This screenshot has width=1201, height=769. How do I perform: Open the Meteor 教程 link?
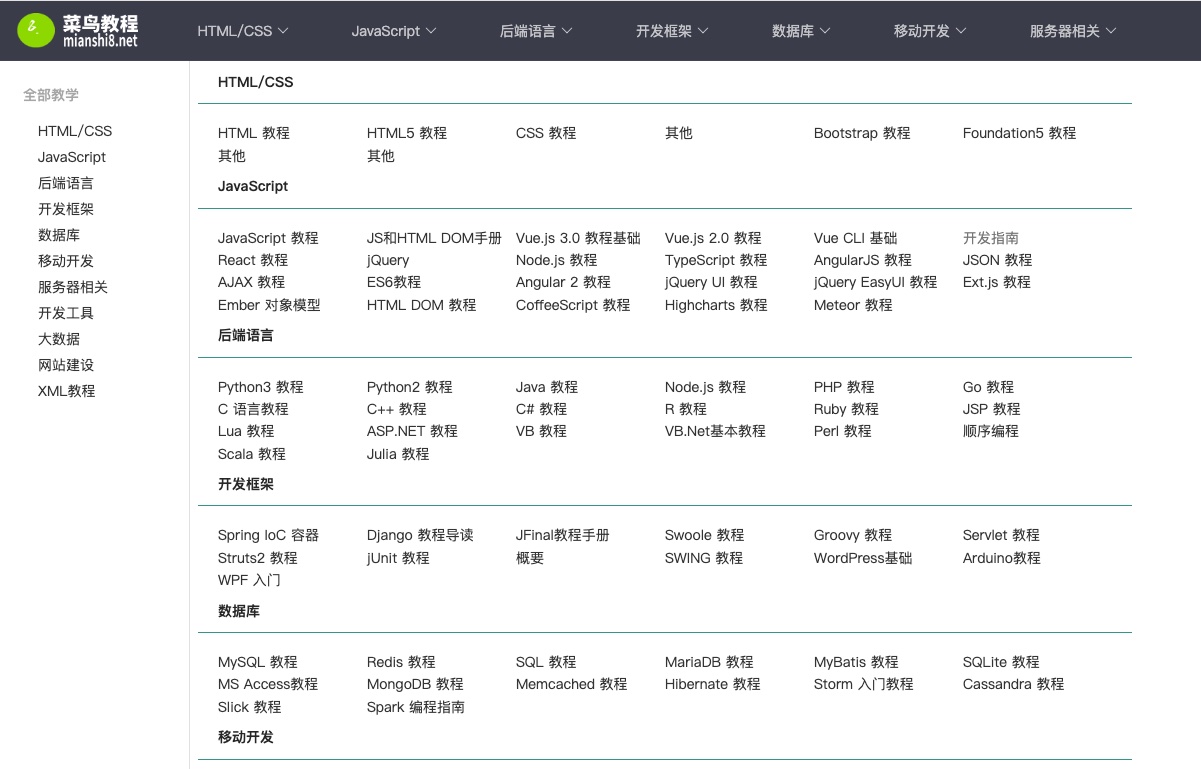(853, 305)
